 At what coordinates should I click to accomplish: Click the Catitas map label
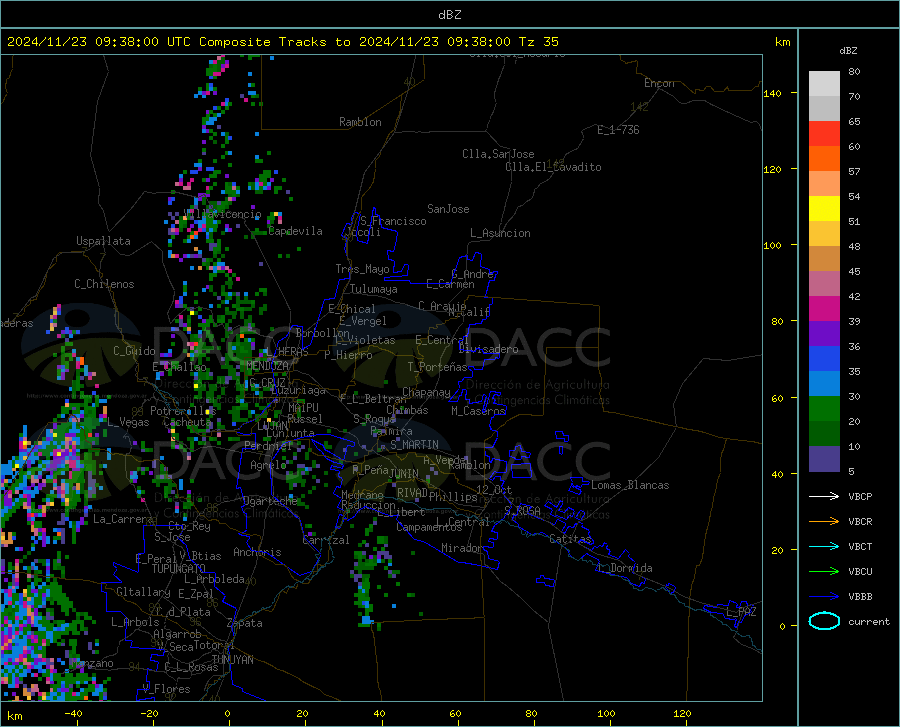(x=571, y=539)
